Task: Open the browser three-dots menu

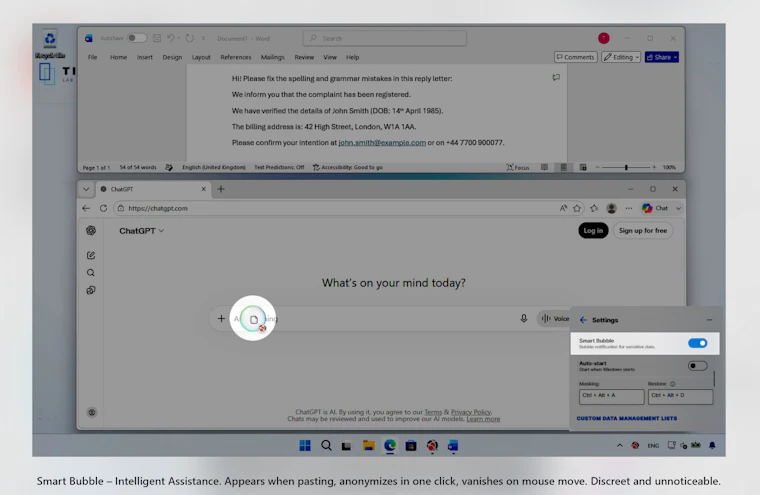Action: 629,208
